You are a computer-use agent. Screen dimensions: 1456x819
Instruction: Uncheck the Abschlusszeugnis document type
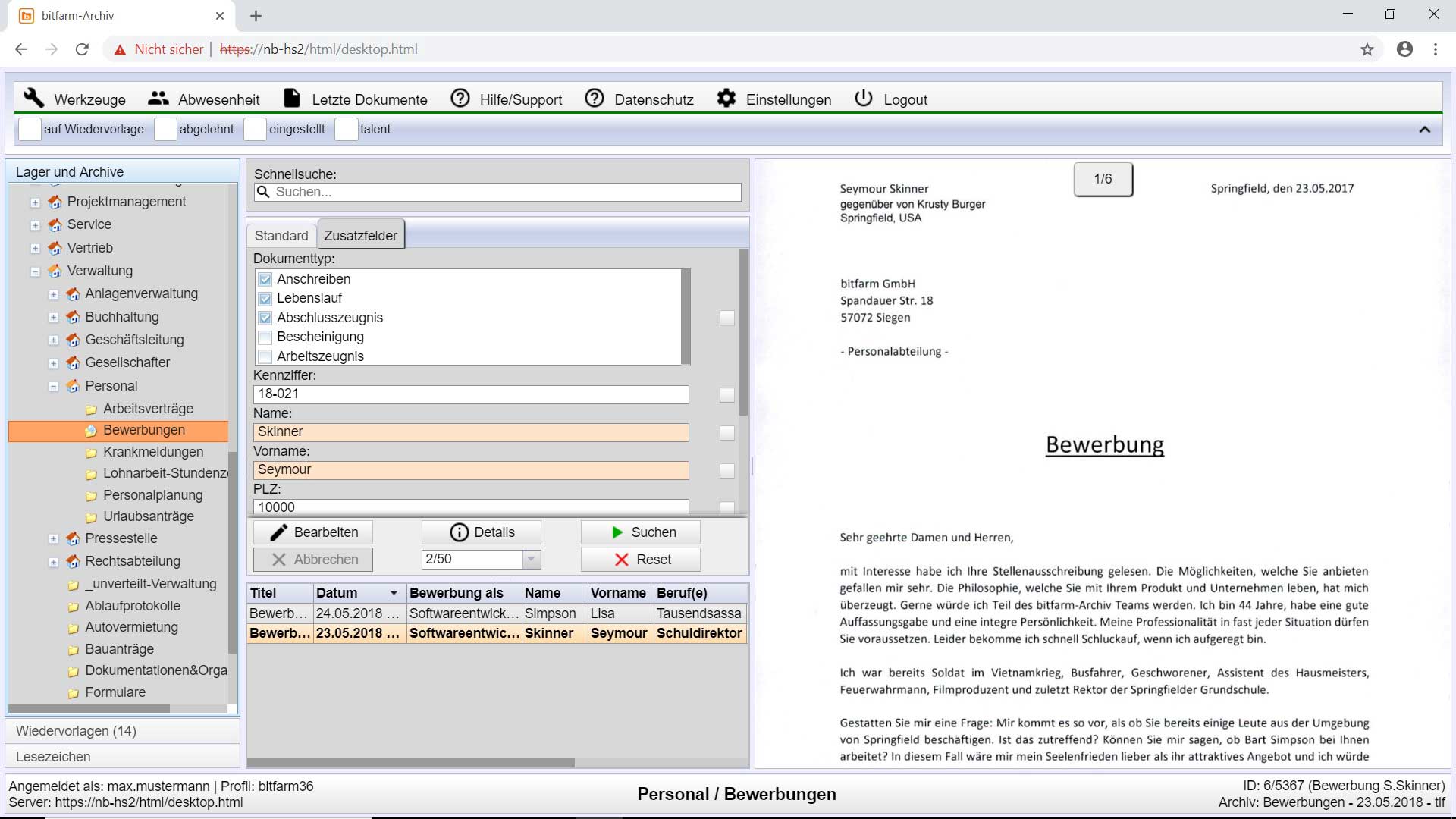pos(265,318)
